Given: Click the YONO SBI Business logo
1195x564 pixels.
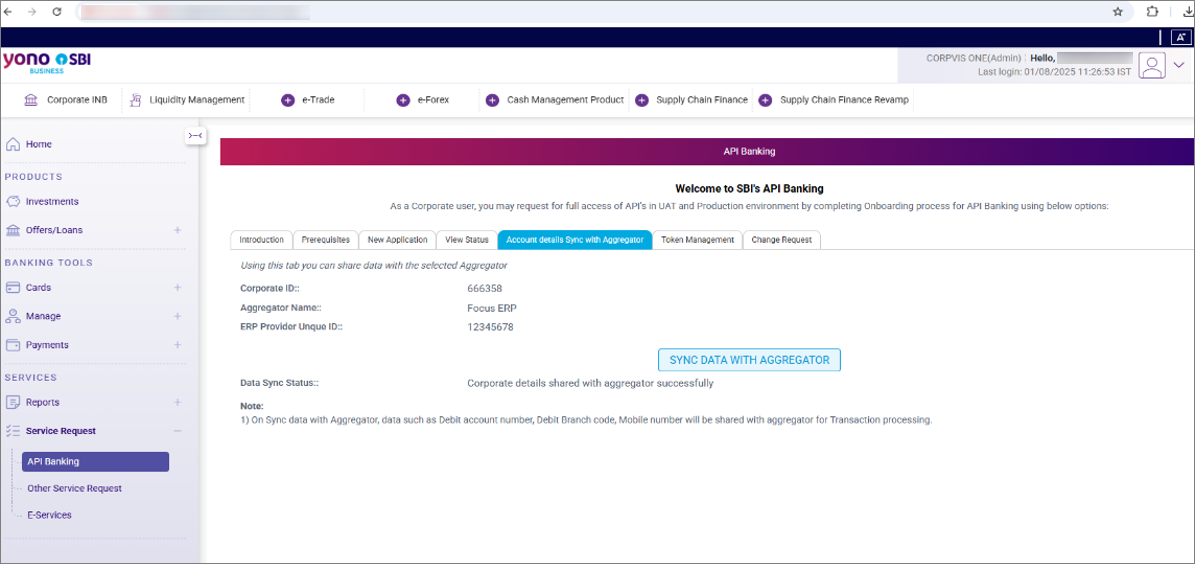Looking at the screenshot, I should pyautogui.click(x=46, y=62).
